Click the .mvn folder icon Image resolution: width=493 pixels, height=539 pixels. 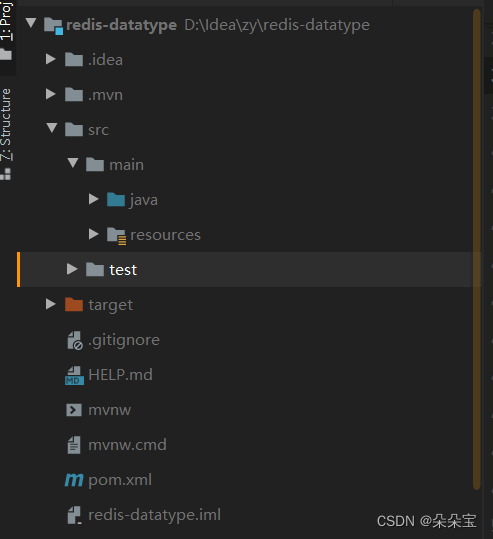74,95
